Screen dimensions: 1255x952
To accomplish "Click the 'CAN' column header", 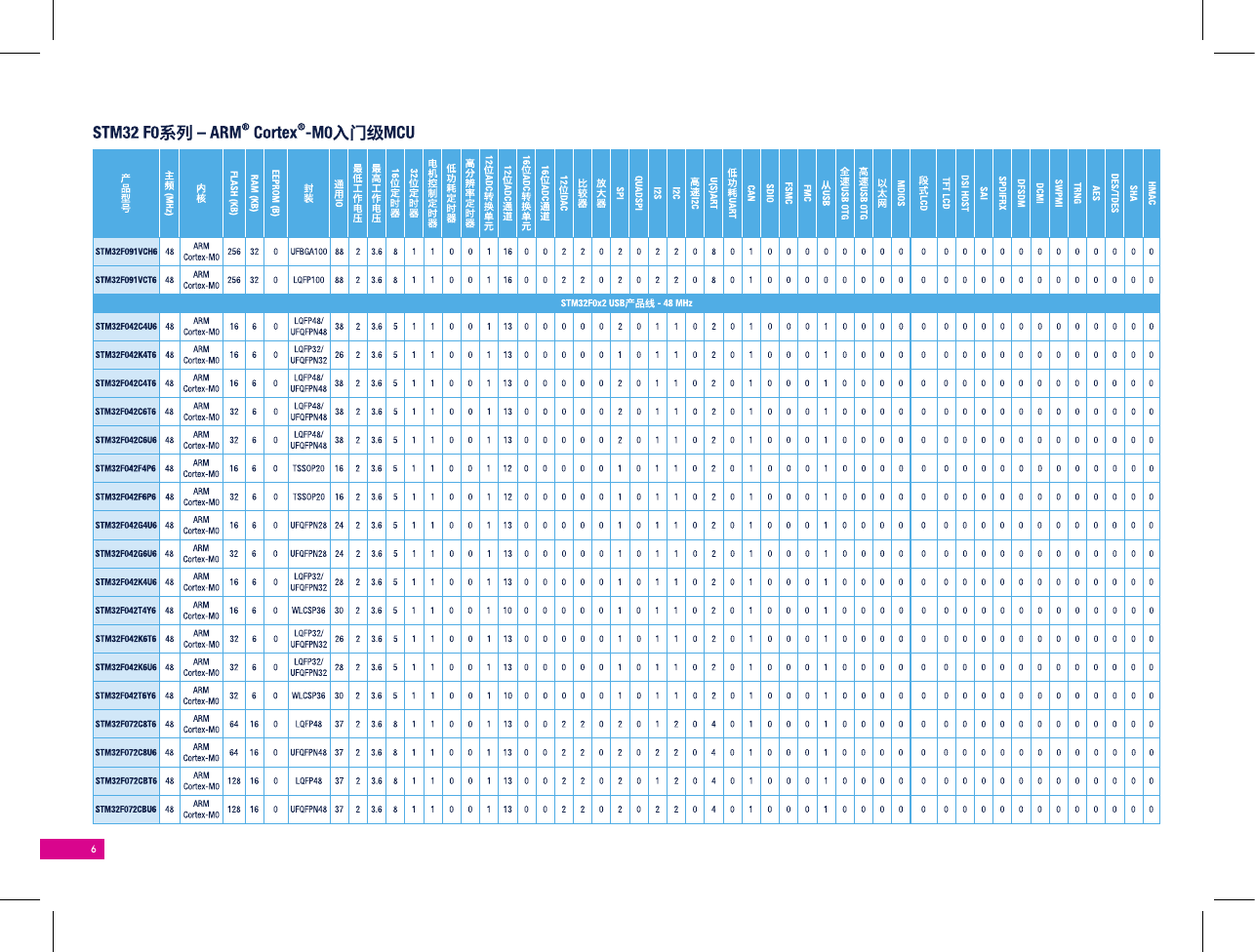I will pyautogui.click(x=751, y=193).
